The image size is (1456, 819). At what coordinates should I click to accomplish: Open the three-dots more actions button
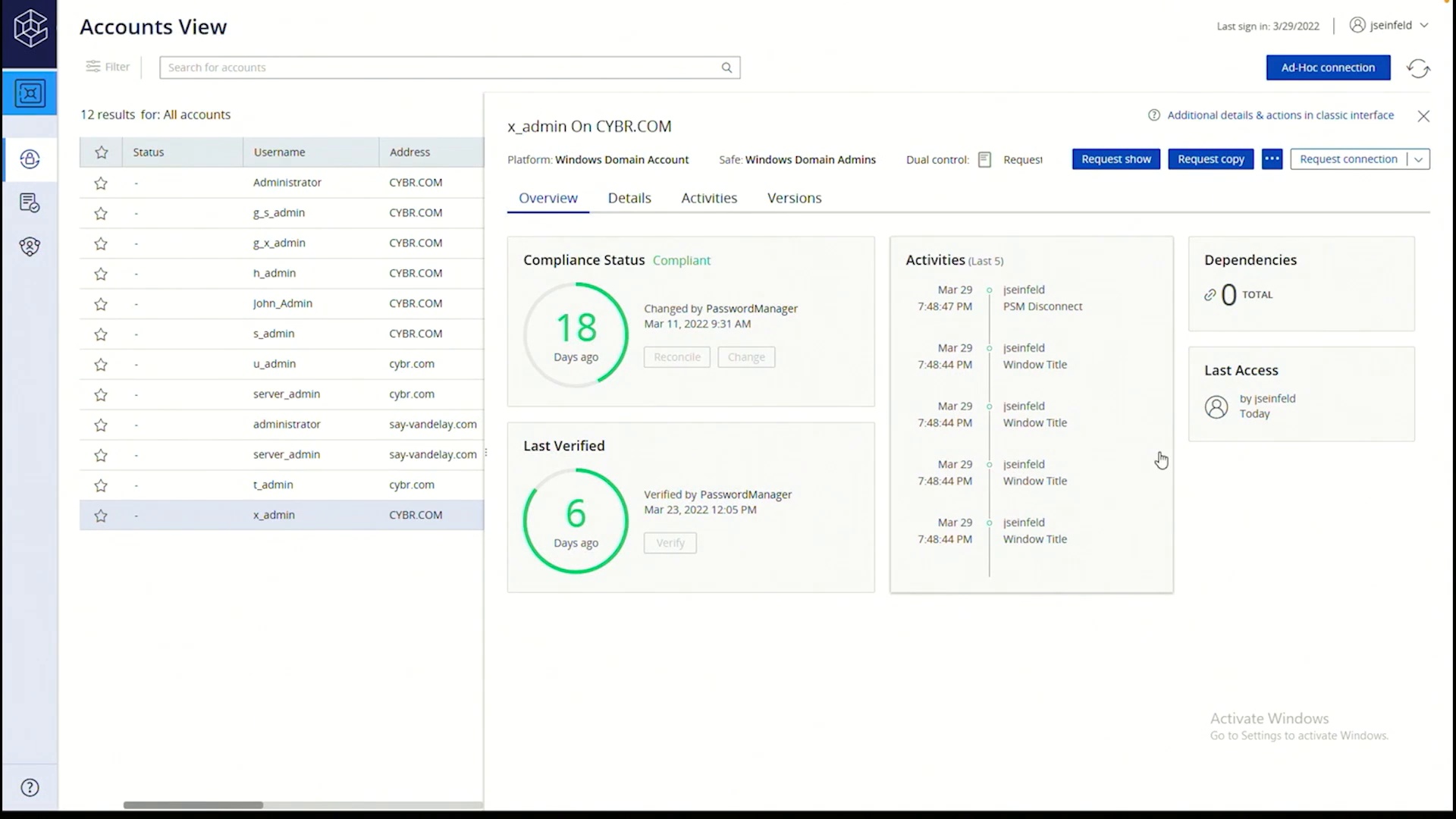click(1272, 159)
